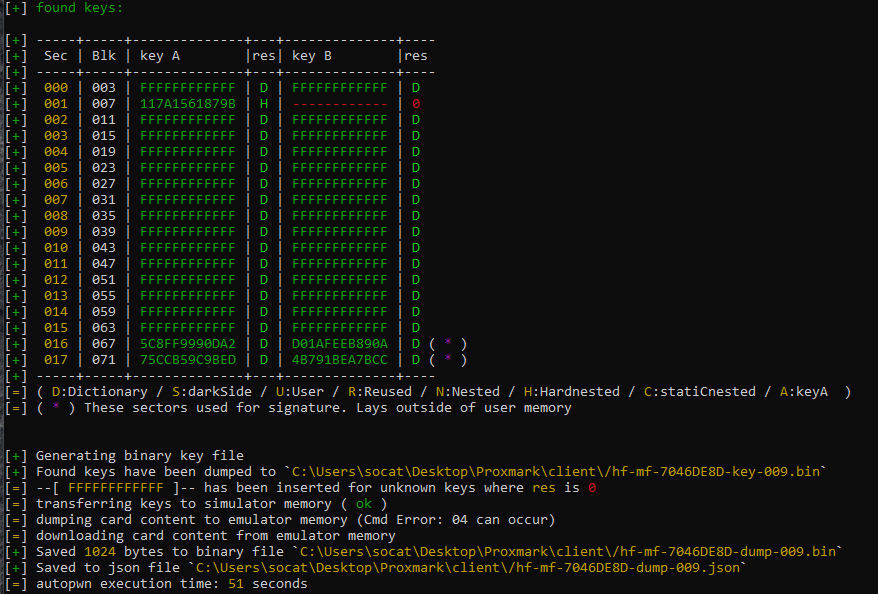Screen dimensions: 878x594
Task: Click the purple asterisk on sector 017 row
Action: [x=447, y=358]
